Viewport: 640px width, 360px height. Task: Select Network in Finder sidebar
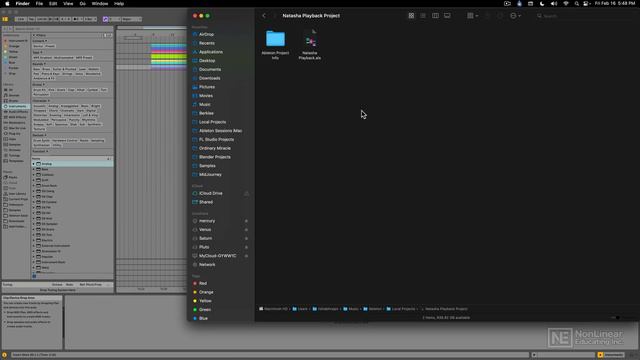point(207,264)
